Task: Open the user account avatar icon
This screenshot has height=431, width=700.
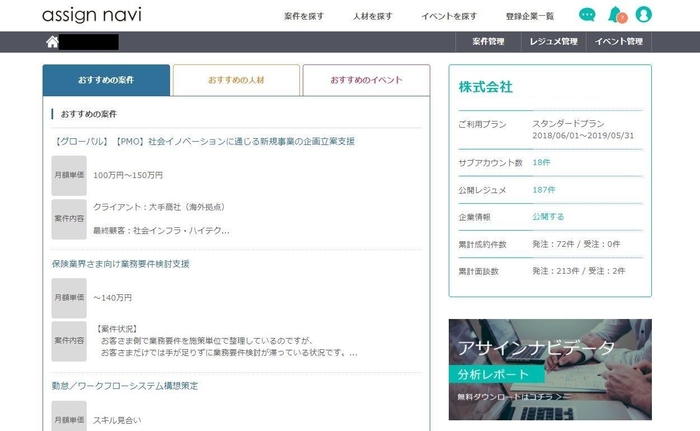Action: (x=643, y=15)
